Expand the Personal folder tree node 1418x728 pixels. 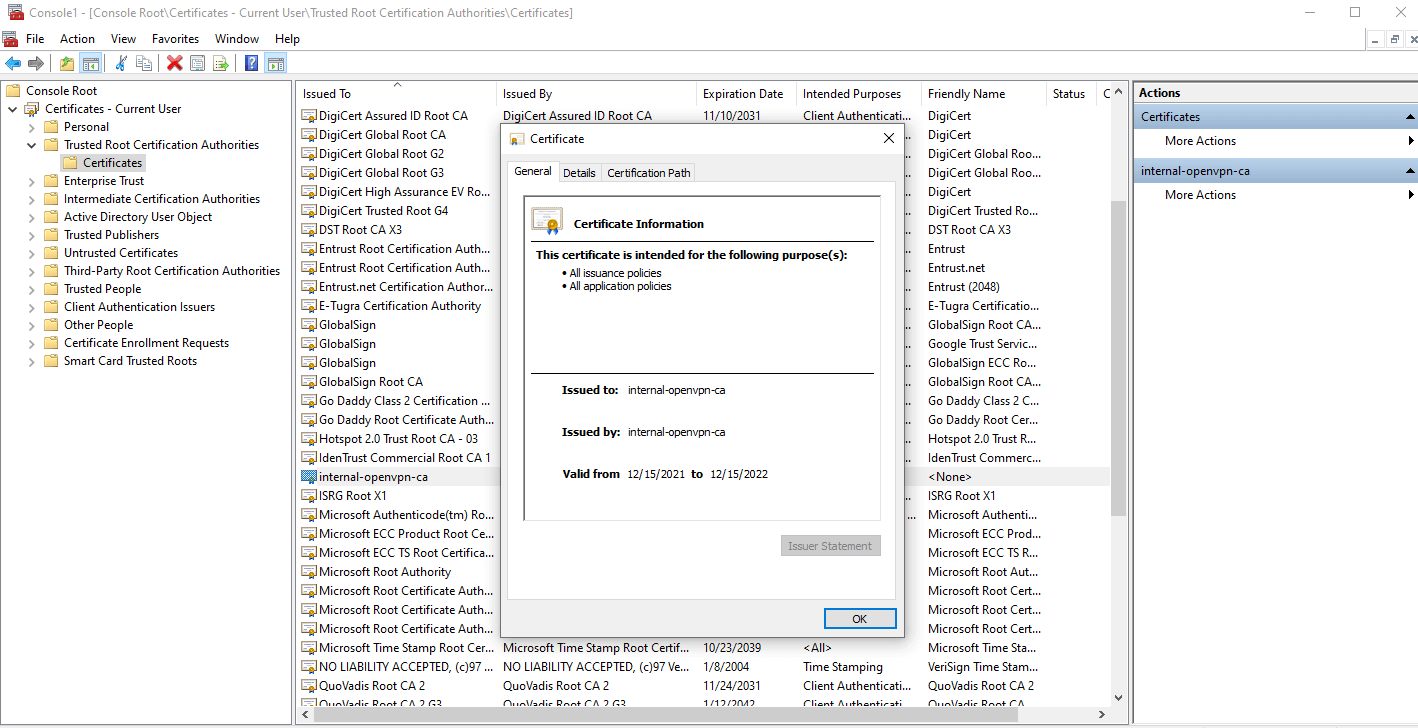coord(32,127)
